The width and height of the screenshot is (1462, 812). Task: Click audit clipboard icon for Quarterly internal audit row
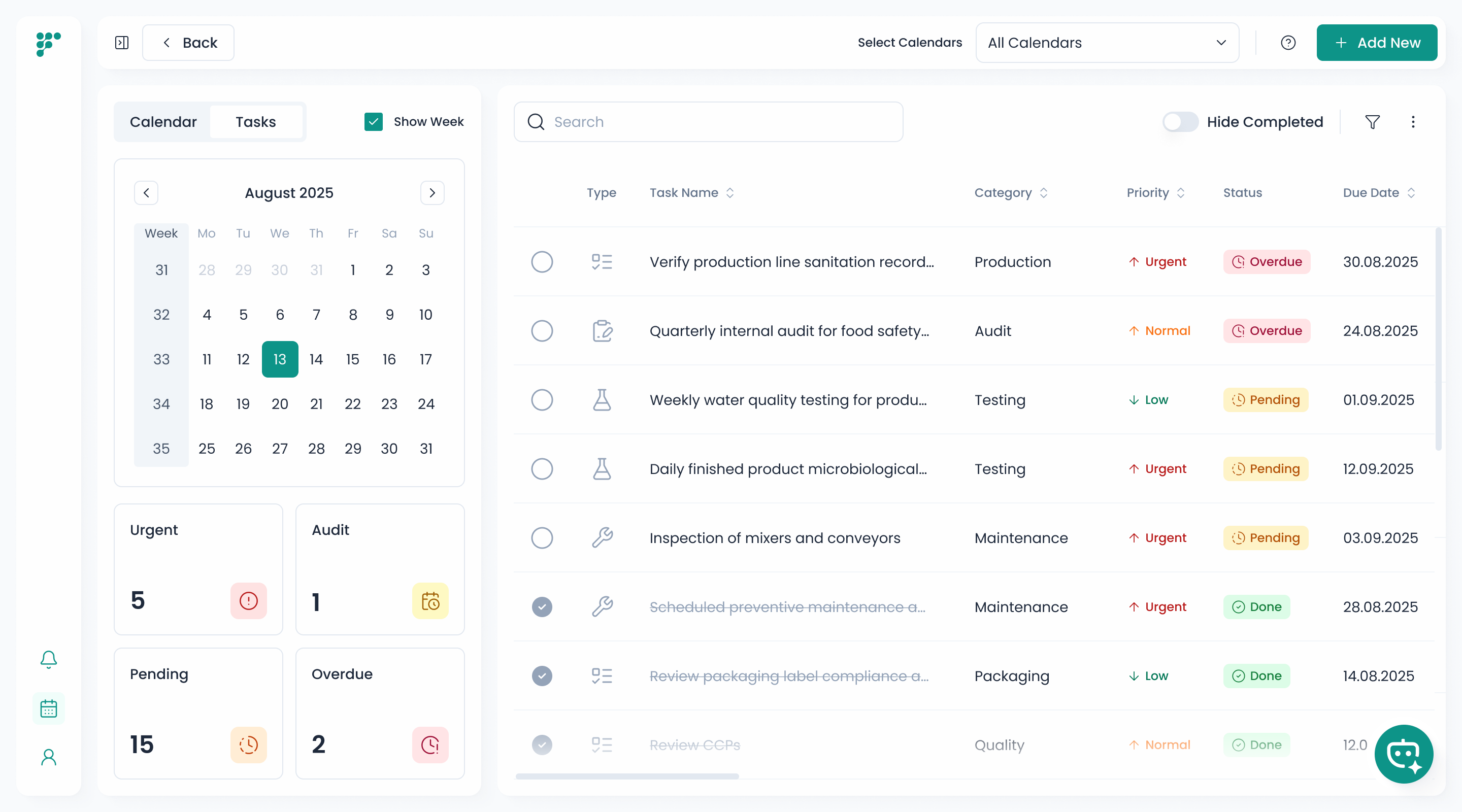602,331
